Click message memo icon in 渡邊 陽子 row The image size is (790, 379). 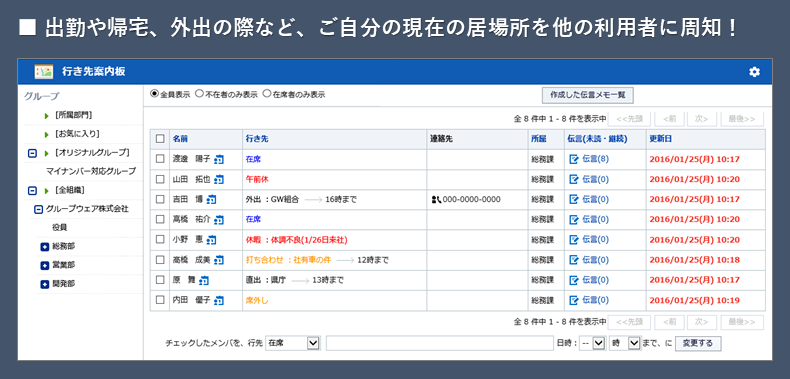tap(573, 159)
